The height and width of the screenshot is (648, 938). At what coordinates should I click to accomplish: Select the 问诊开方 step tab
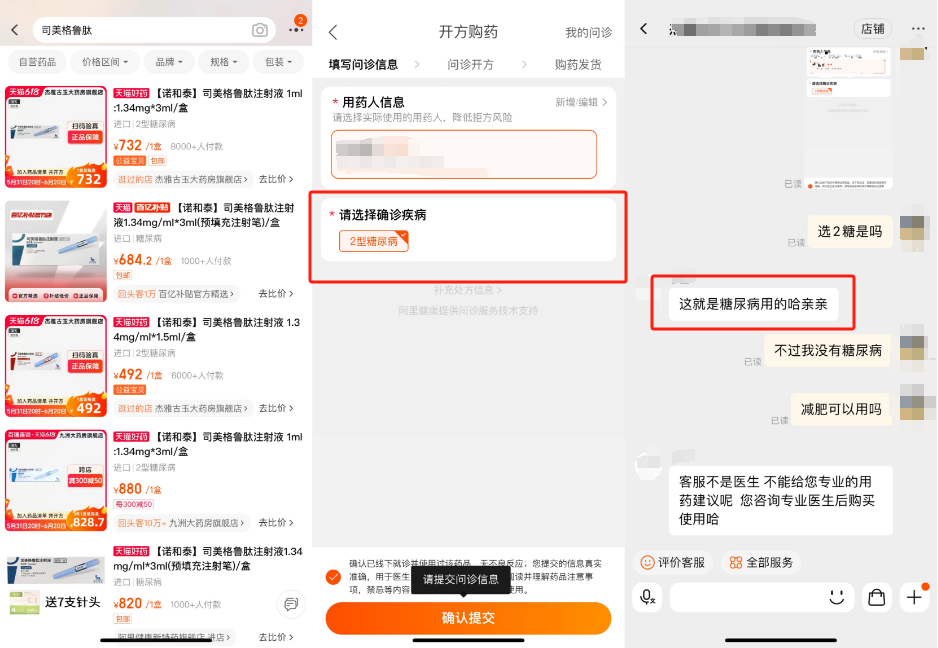pos(470,64)
